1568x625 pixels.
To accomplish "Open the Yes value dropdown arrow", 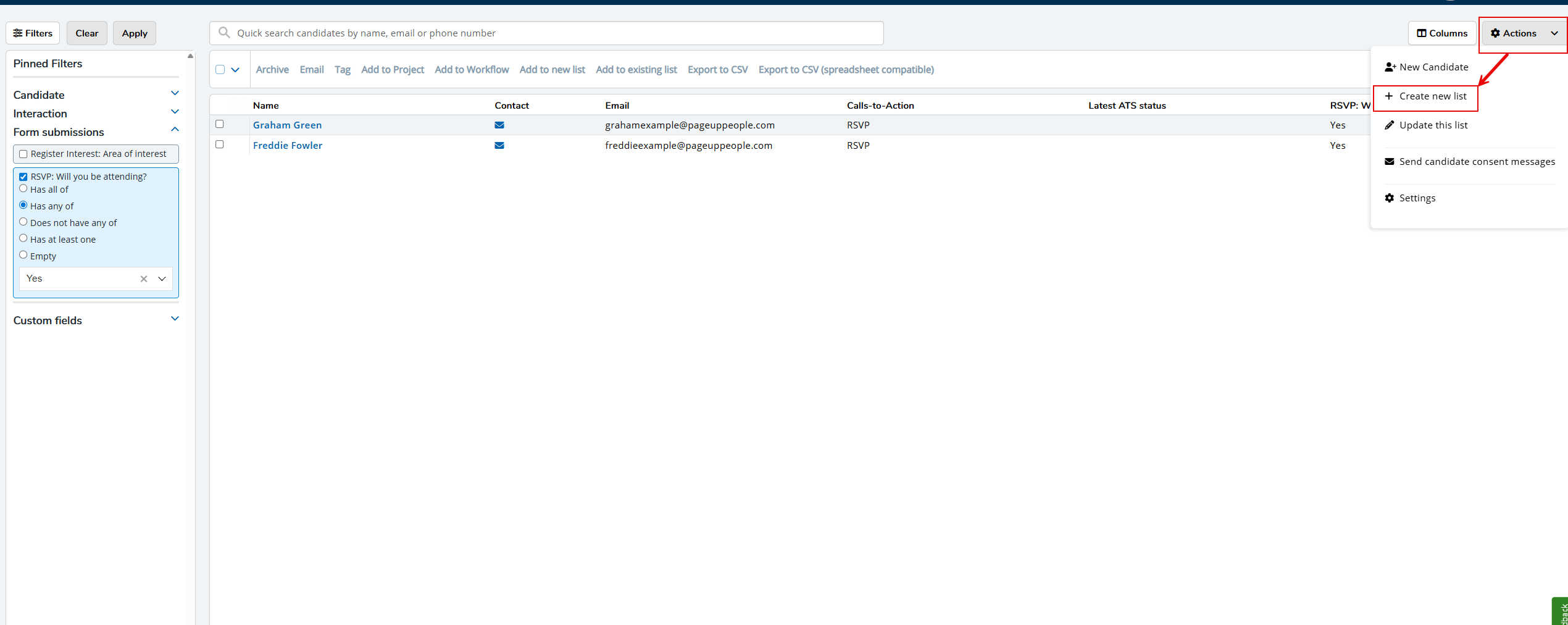I will coord(162,279).
